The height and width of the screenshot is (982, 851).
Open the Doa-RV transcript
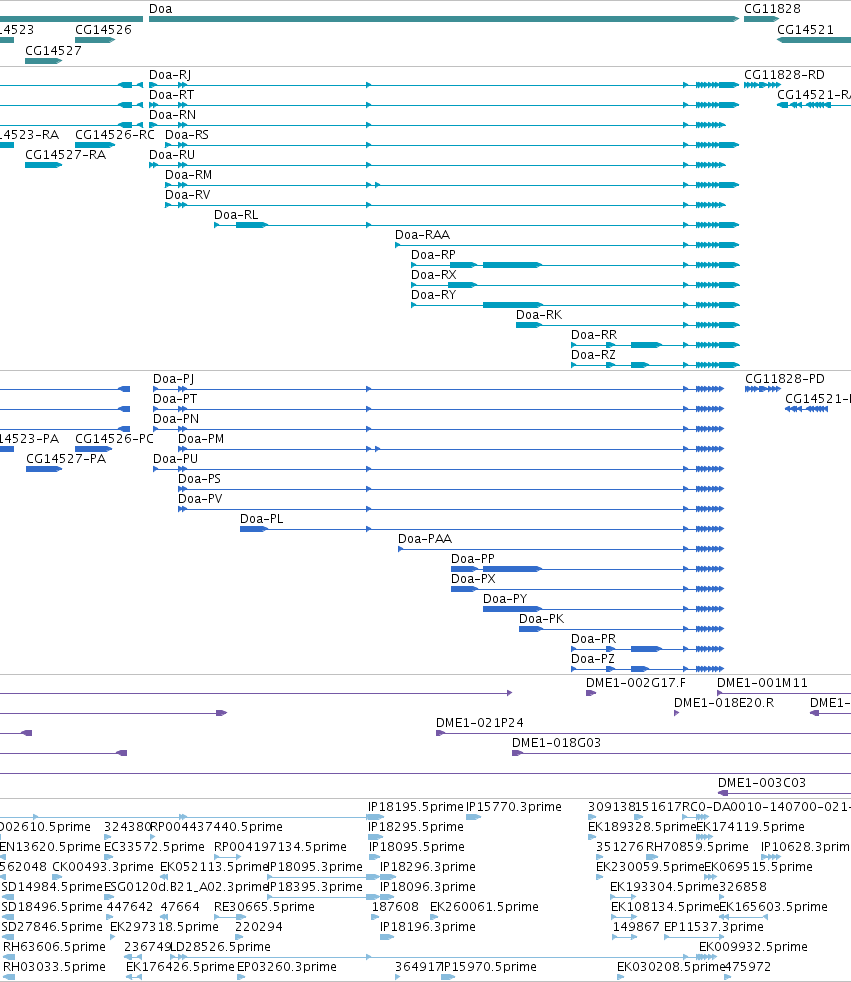click(x=187, y=195)
